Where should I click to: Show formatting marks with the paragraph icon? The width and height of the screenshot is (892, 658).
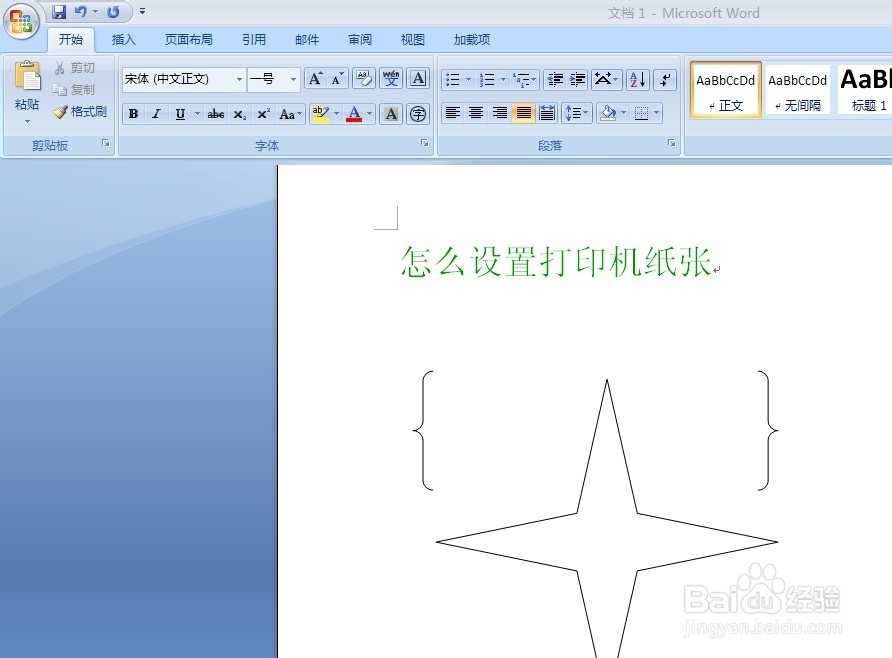(664, 79)
